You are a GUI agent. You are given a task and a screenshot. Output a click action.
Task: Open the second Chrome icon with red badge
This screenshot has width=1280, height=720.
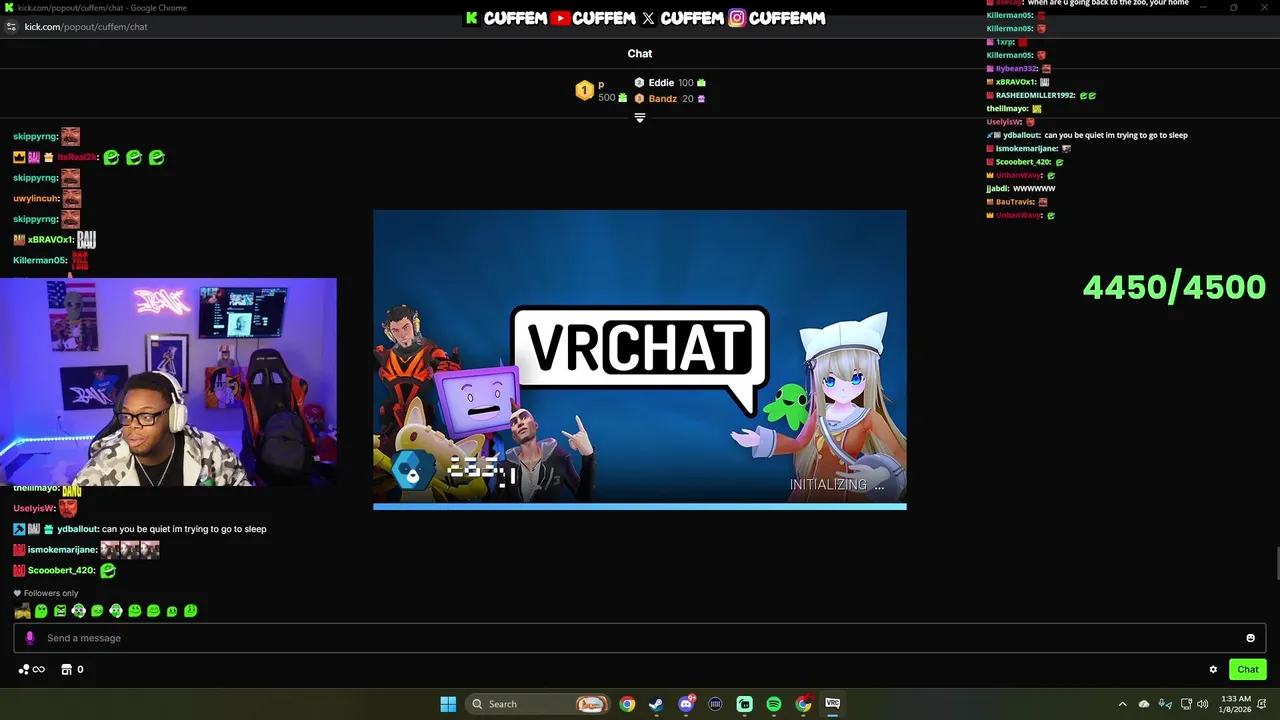803,704
